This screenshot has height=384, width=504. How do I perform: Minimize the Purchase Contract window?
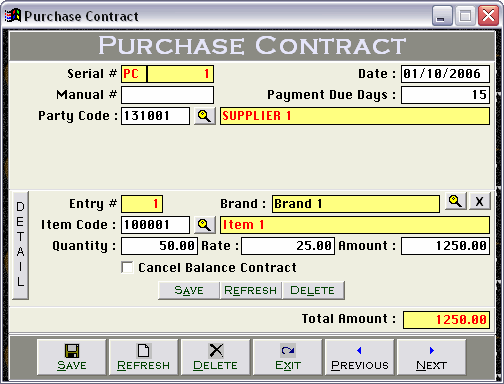[x=442, y=15]
